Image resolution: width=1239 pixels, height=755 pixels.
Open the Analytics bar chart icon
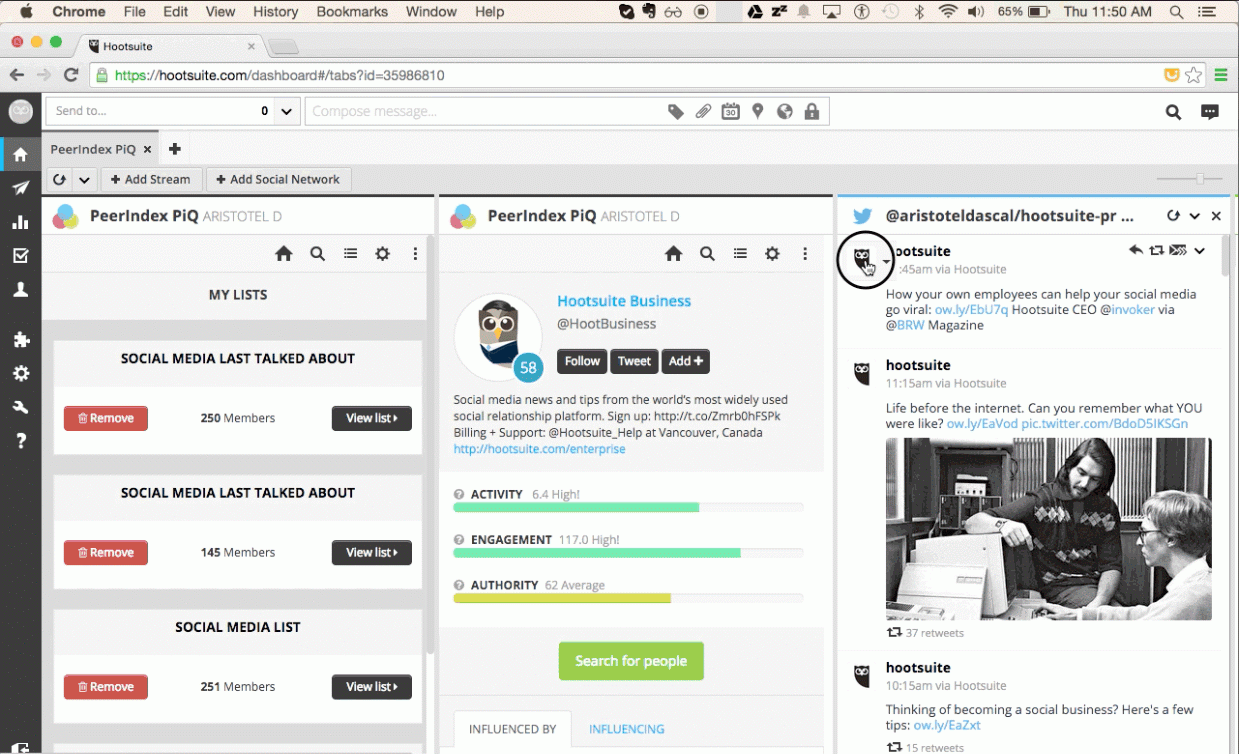[x=20, y=222]
